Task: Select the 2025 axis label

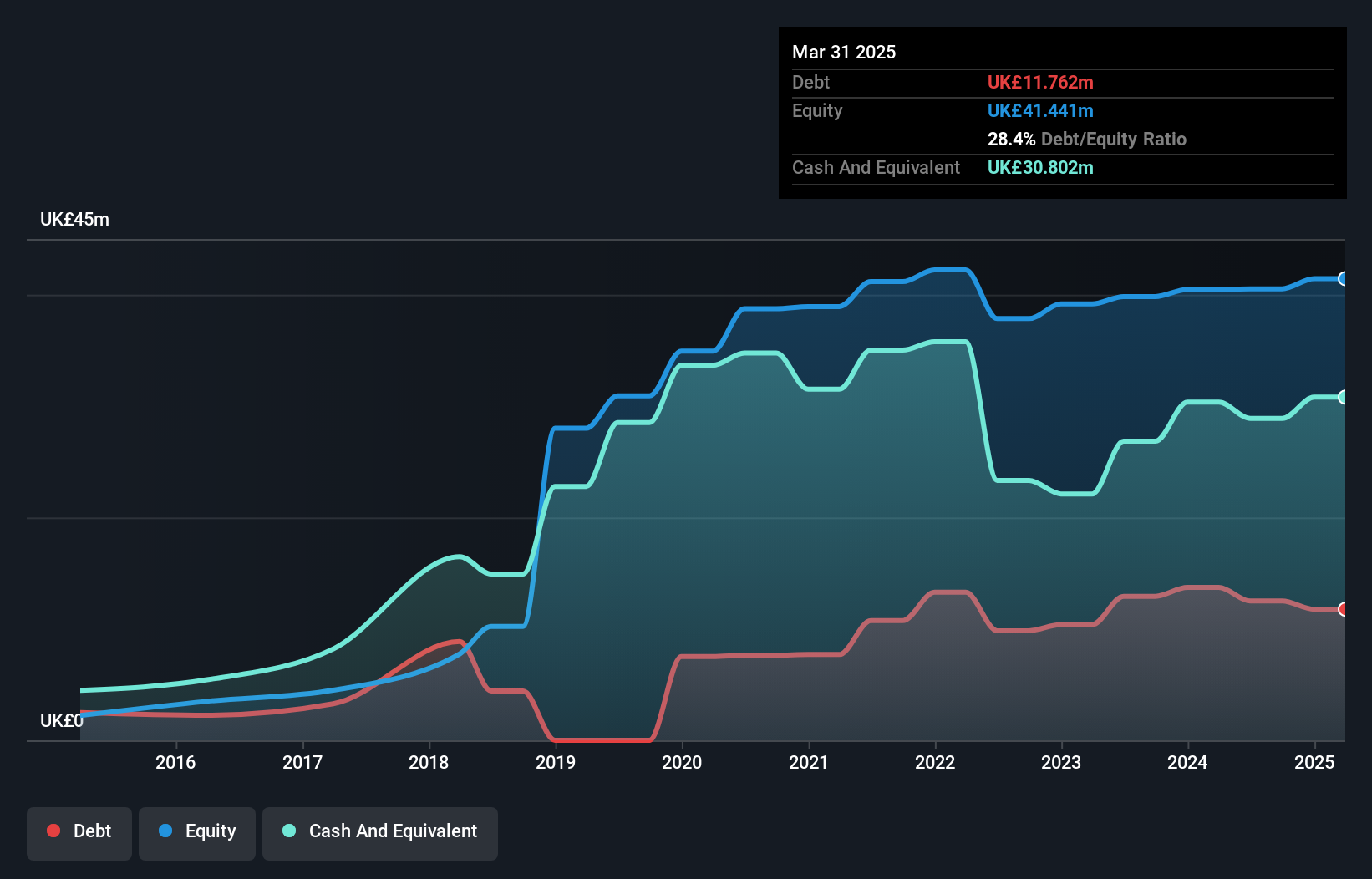Action: [1314, 762]
